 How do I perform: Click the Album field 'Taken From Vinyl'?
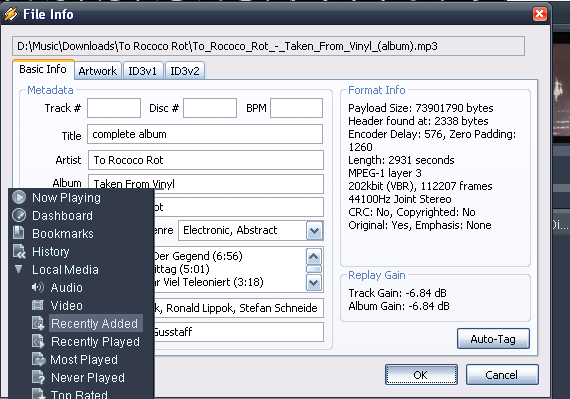(x=205, y=184)
